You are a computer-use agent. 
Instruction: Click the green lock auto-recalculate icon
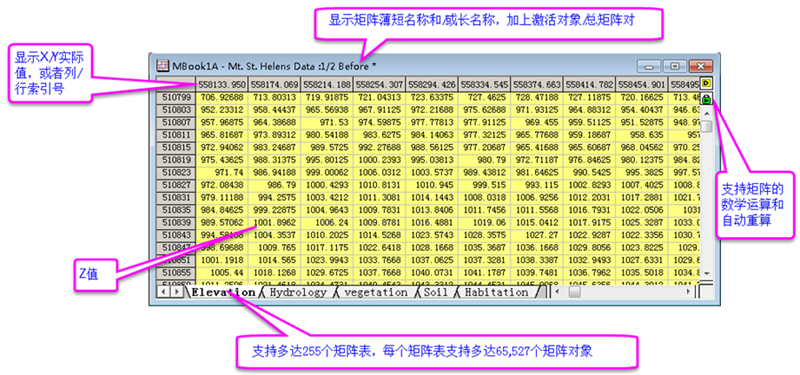[x=707, y=98]
